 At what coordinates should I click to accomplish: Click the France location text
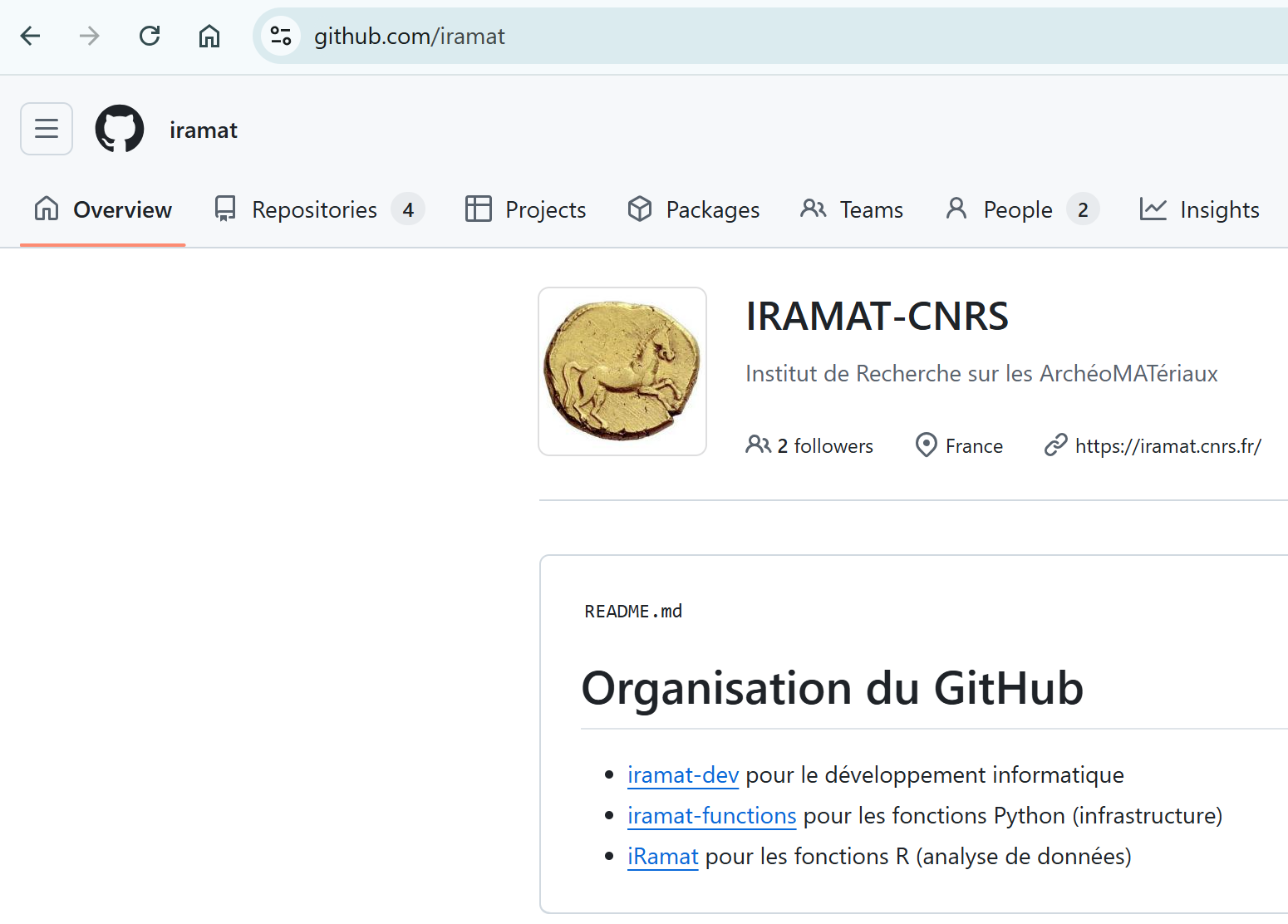click(974, 446)
